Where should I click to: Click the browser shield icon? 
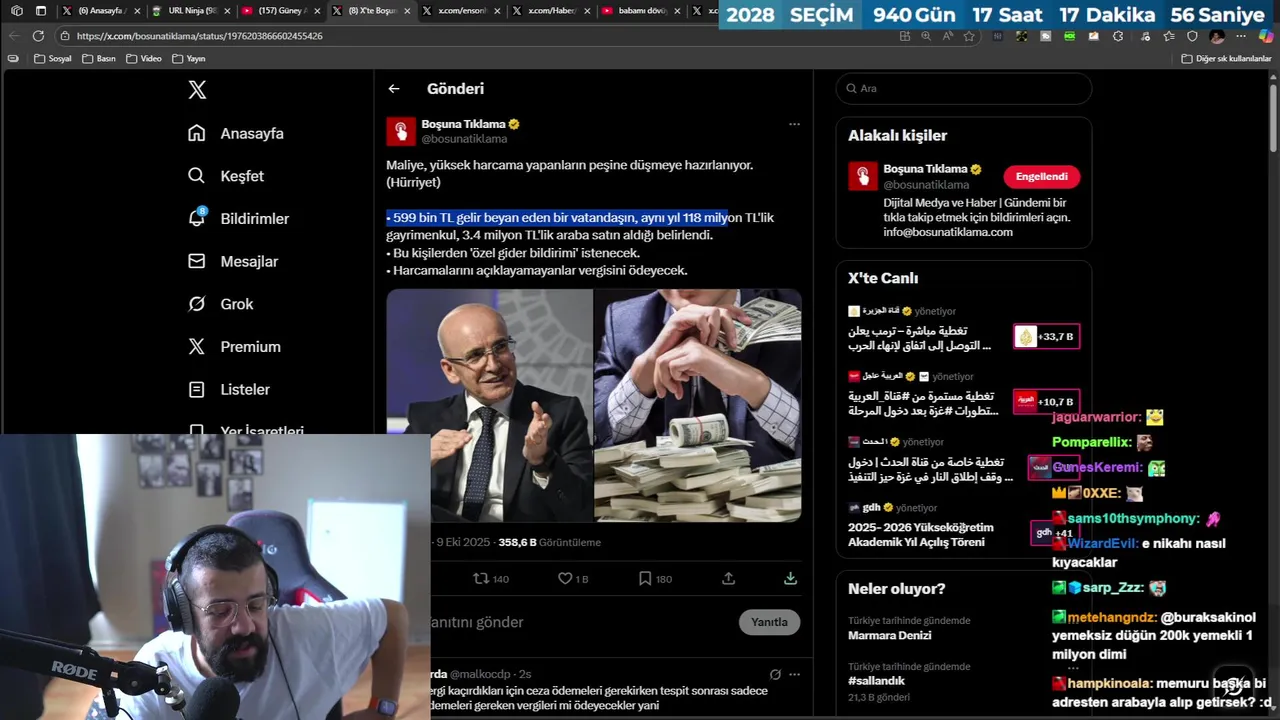click(x=1192, y=36)
